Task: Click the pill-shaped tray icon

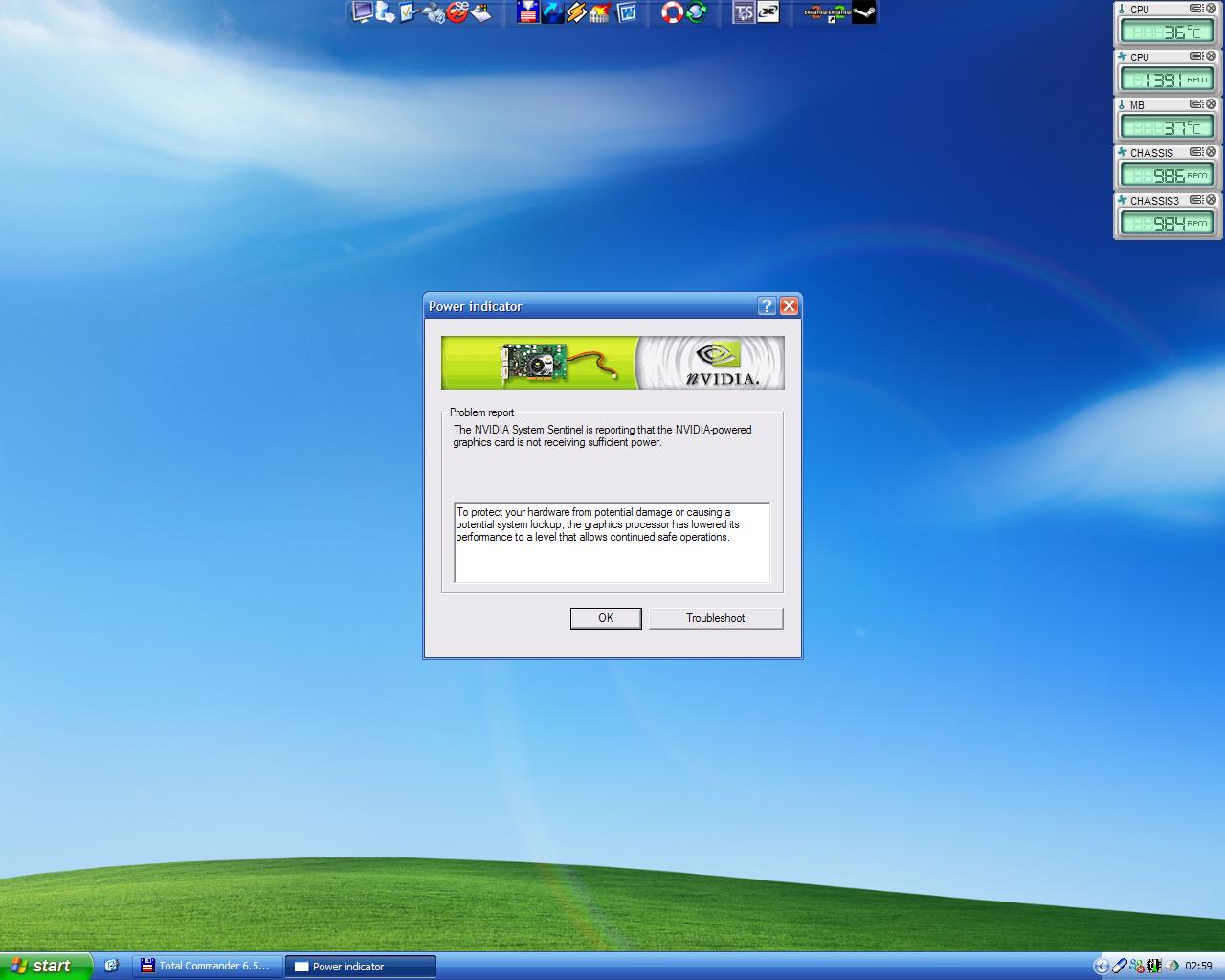Action: (1120, 966)
